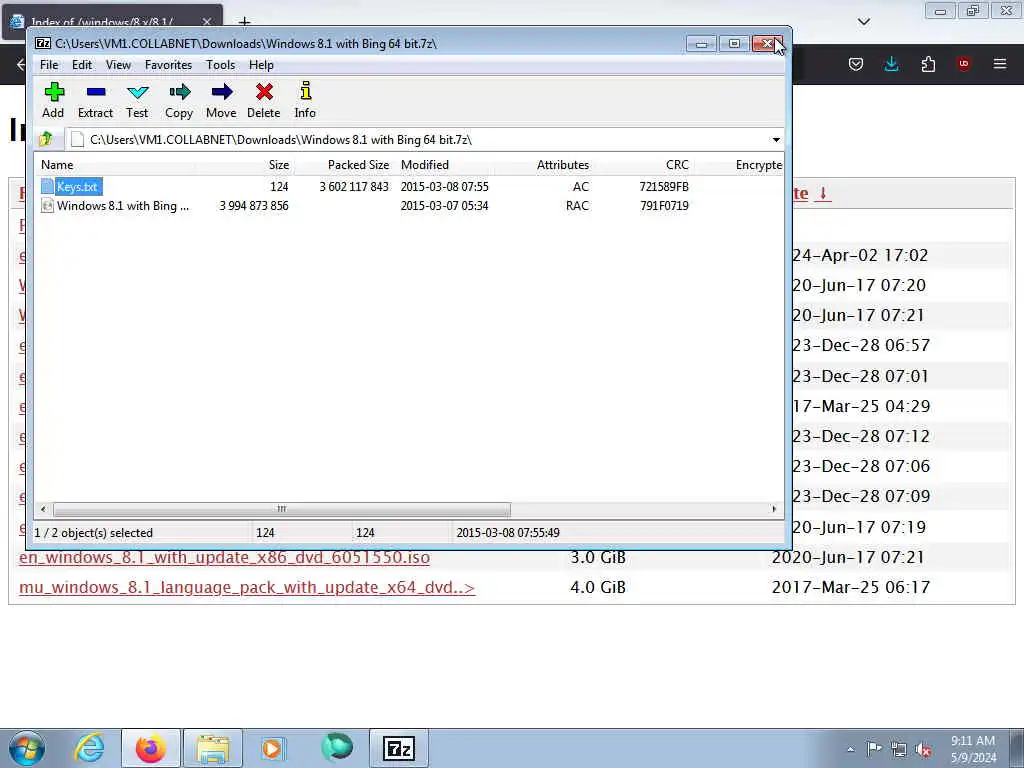Viewport: 1024px width, 768px height.
Task: Maximize the 7-Zip window
Action: (734, 44)
